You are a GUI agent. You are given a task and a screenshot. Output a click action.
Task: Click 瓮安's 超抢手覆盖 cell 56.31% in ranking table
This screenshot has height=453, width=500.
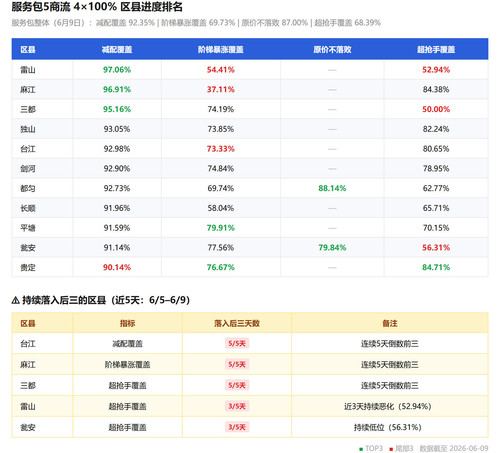[436, 248]
